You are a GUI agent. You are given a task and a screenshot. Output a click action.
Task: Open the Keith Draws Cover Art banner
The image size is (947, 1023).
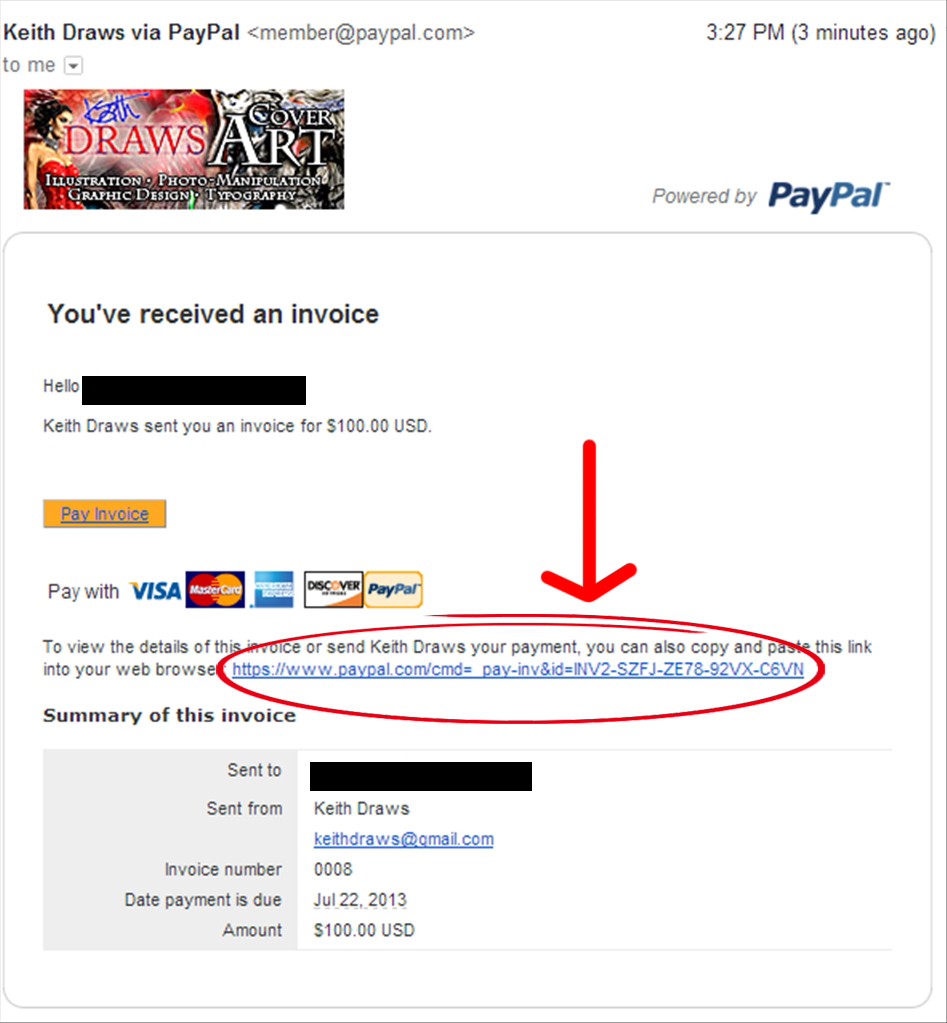[x=184, y=149]
